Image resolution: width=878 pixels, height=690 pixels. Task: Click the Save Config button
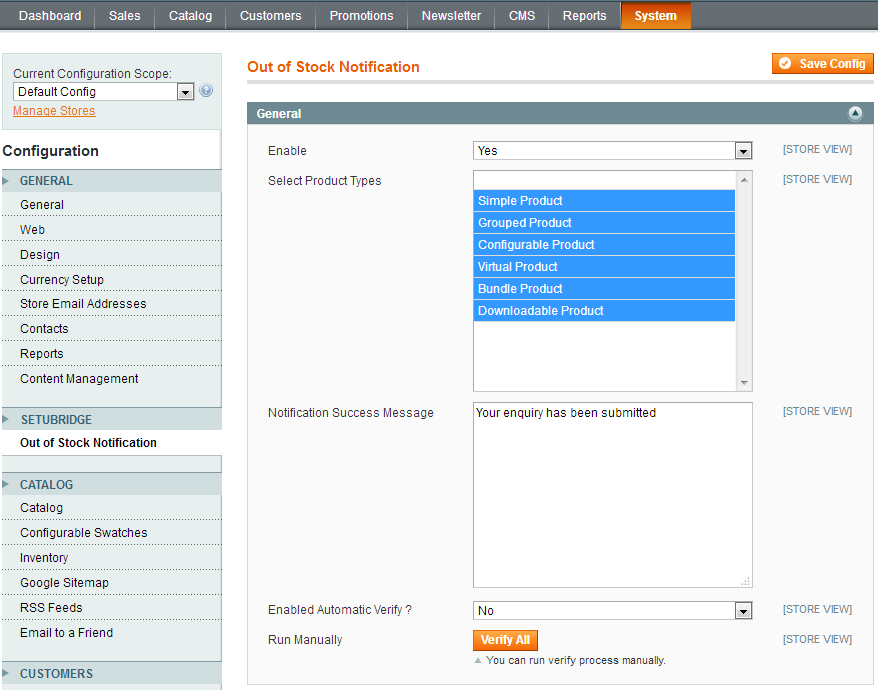click(822, 64)
